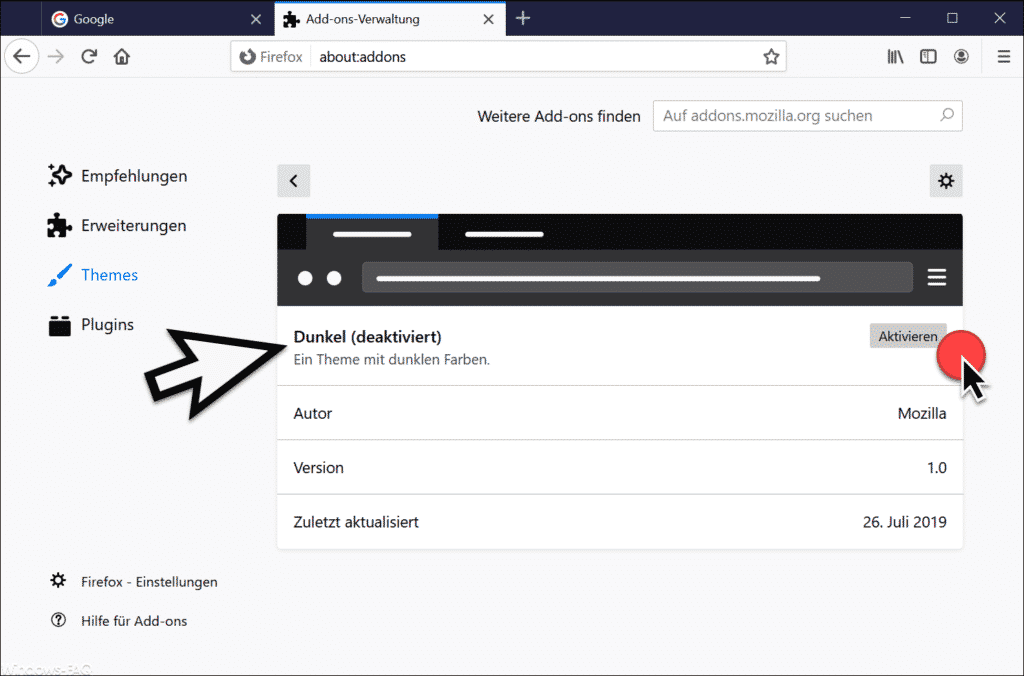Reload the current page

click(89, 57)
